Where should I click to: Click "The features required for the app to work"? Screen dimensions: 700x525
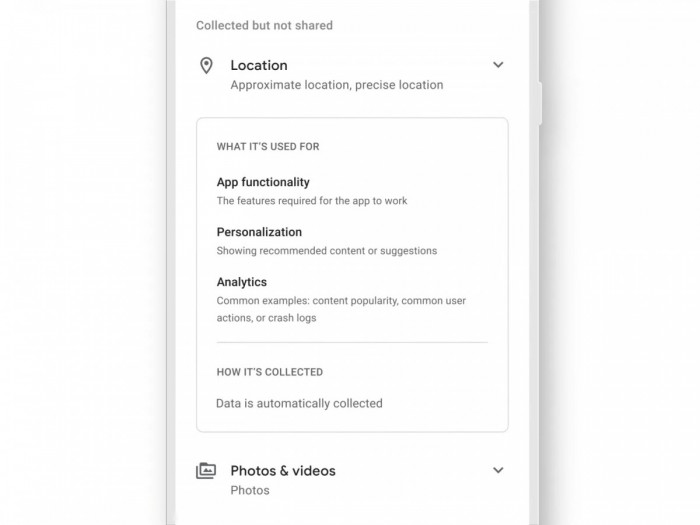click(312, 201)
